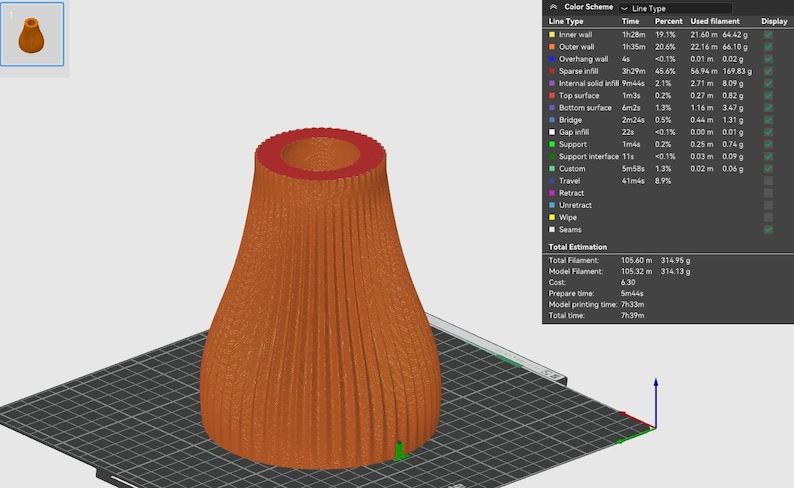Click the Seams white color swatch
This screenshot has height=488, width=794.
pos(552,229)
